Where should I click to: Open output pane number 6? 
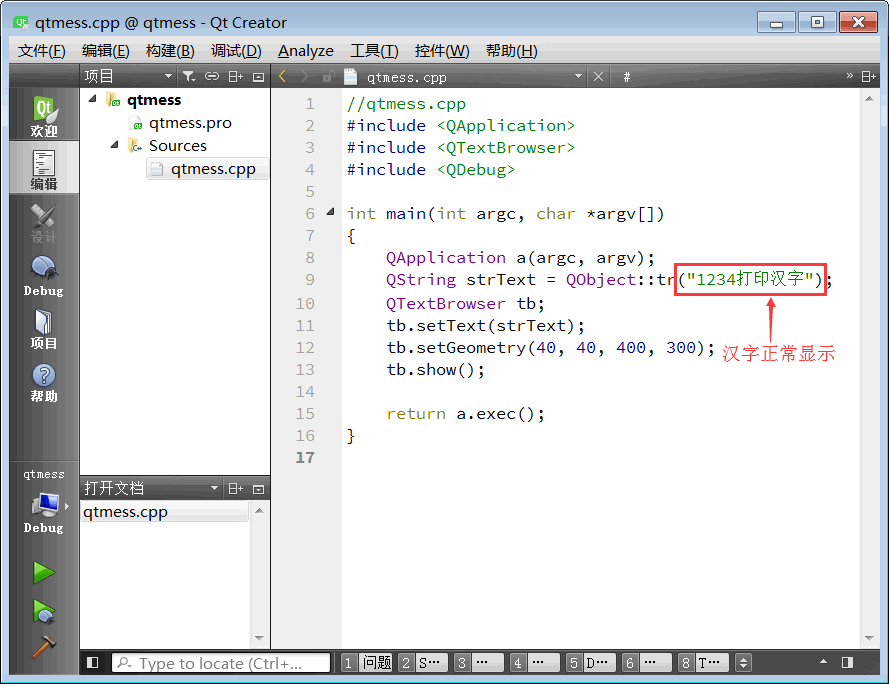(646, 662)
